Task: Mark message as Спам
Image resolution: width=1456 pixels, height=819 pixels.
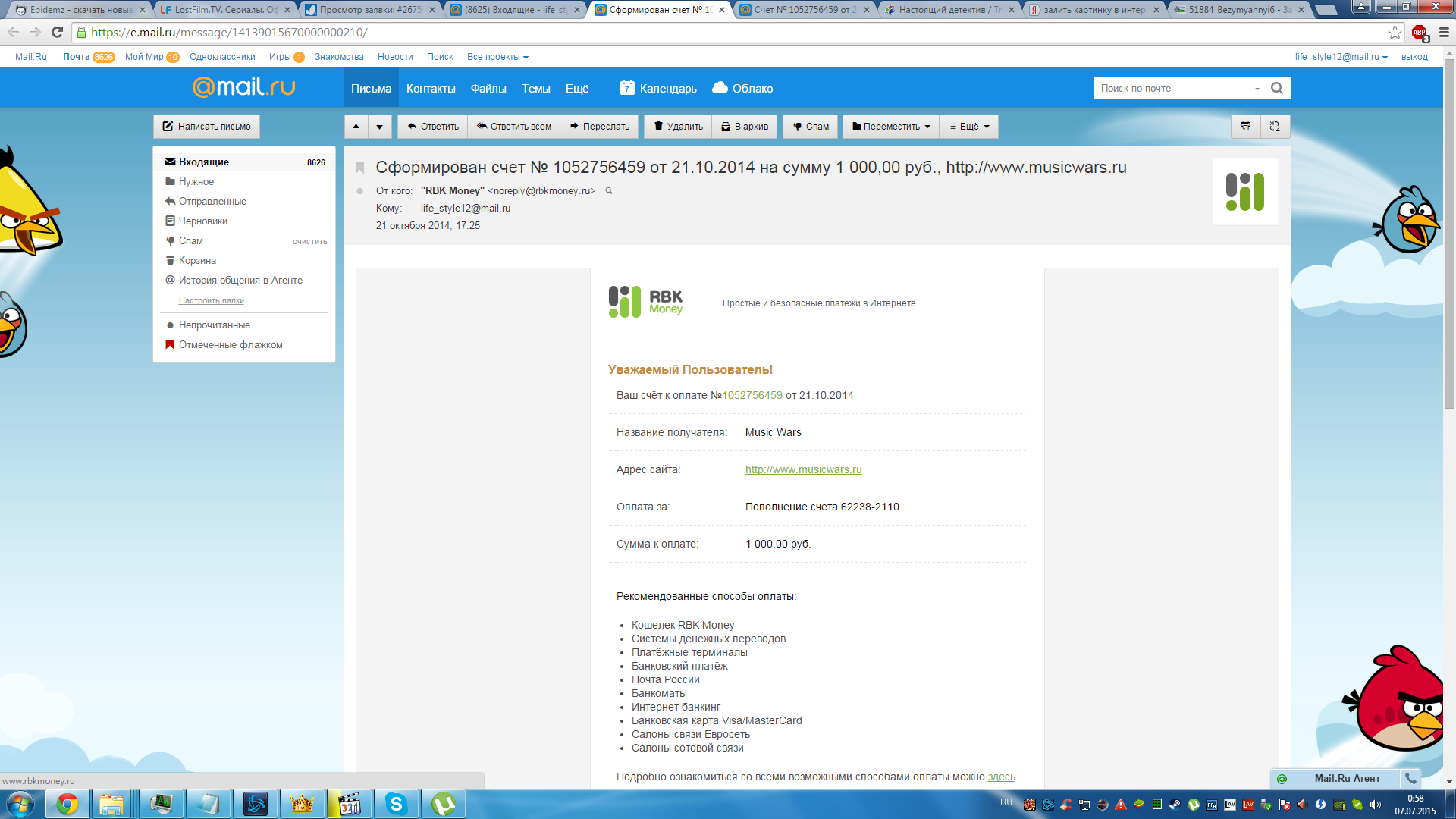Action: tap(811, 127)
